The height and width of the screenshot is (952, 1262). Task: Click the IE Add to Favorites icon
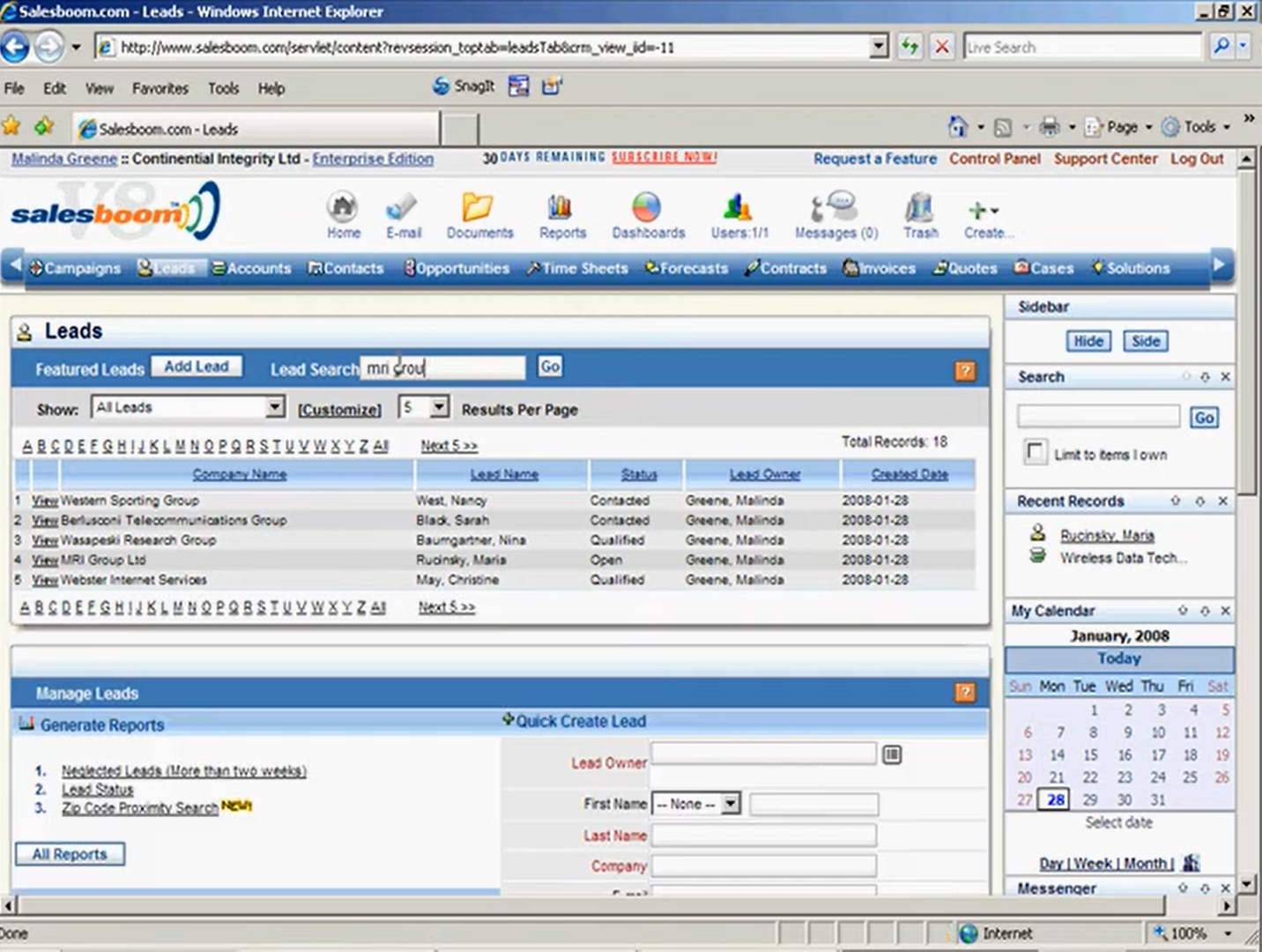coord(44,127)
